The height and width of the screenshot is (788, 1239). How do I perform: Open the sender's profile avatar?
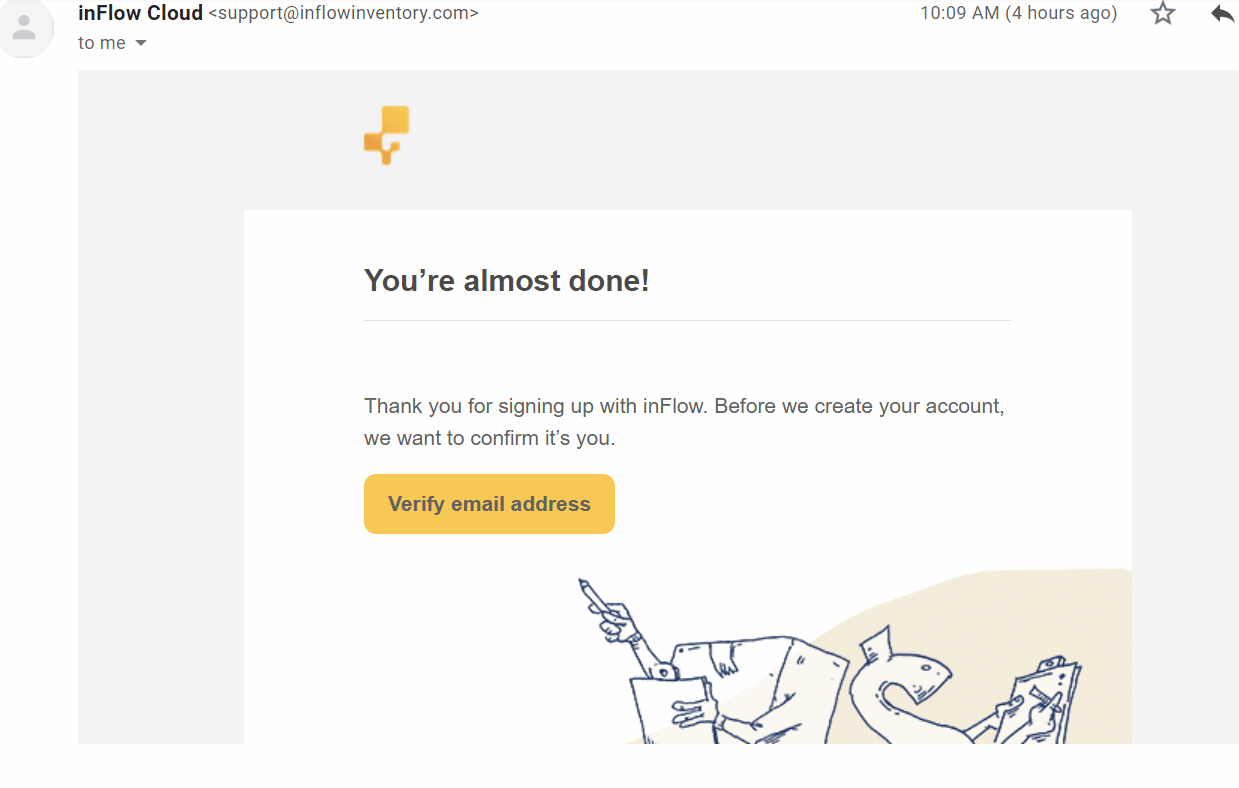23,28
